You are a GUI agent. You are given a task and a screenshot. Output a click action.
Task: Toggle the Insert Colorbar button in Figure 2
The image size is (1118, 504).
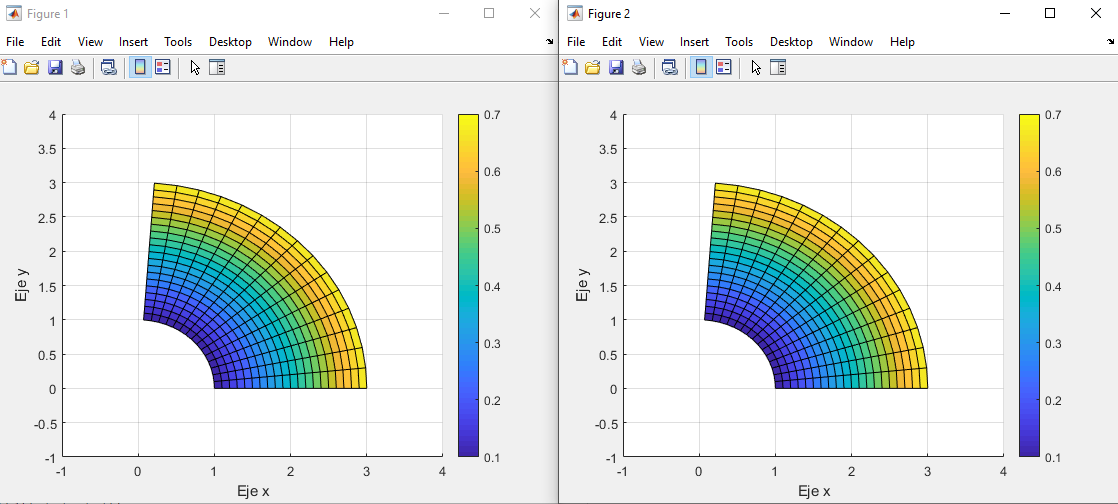tap(701, 67)
